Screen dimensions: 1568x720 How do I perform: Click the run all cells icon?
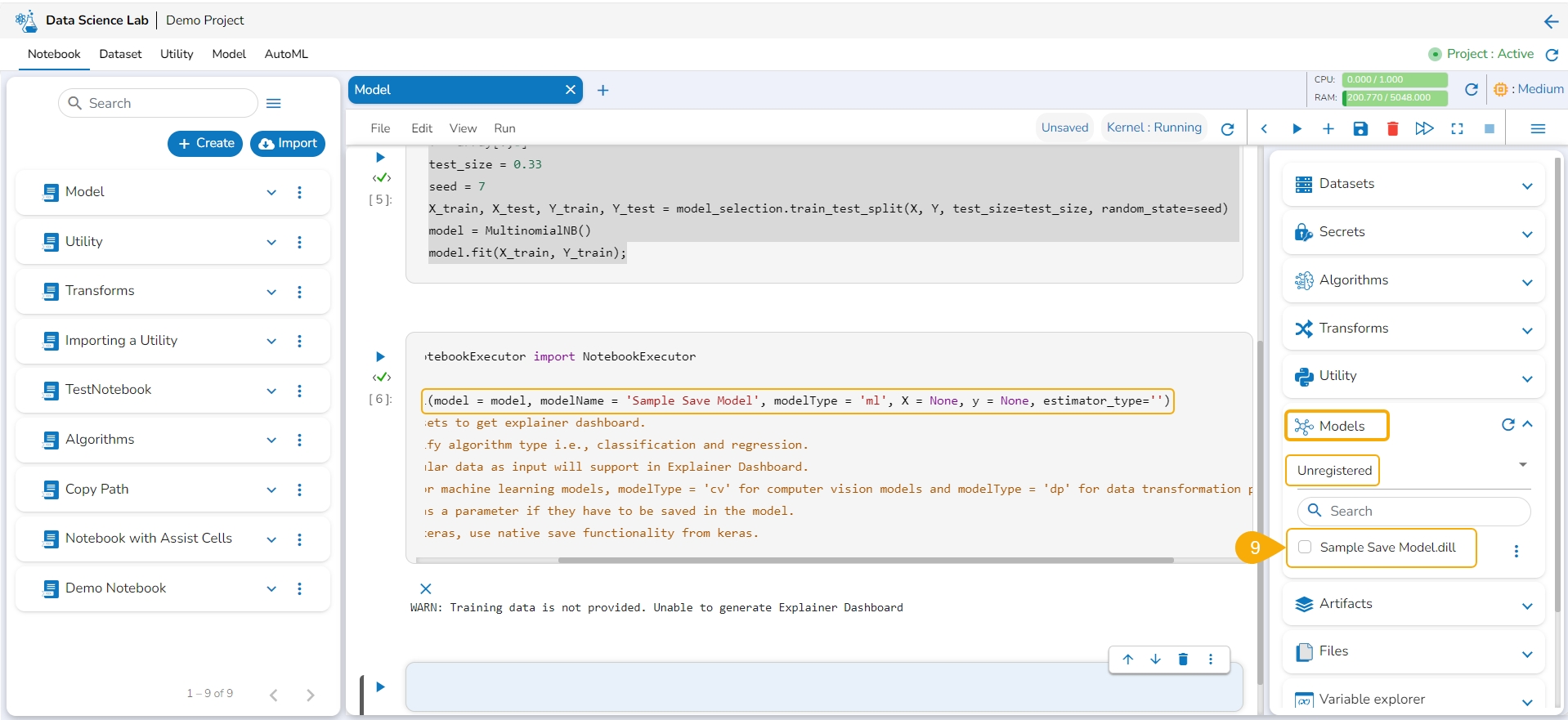click(x=1424, y=129)
